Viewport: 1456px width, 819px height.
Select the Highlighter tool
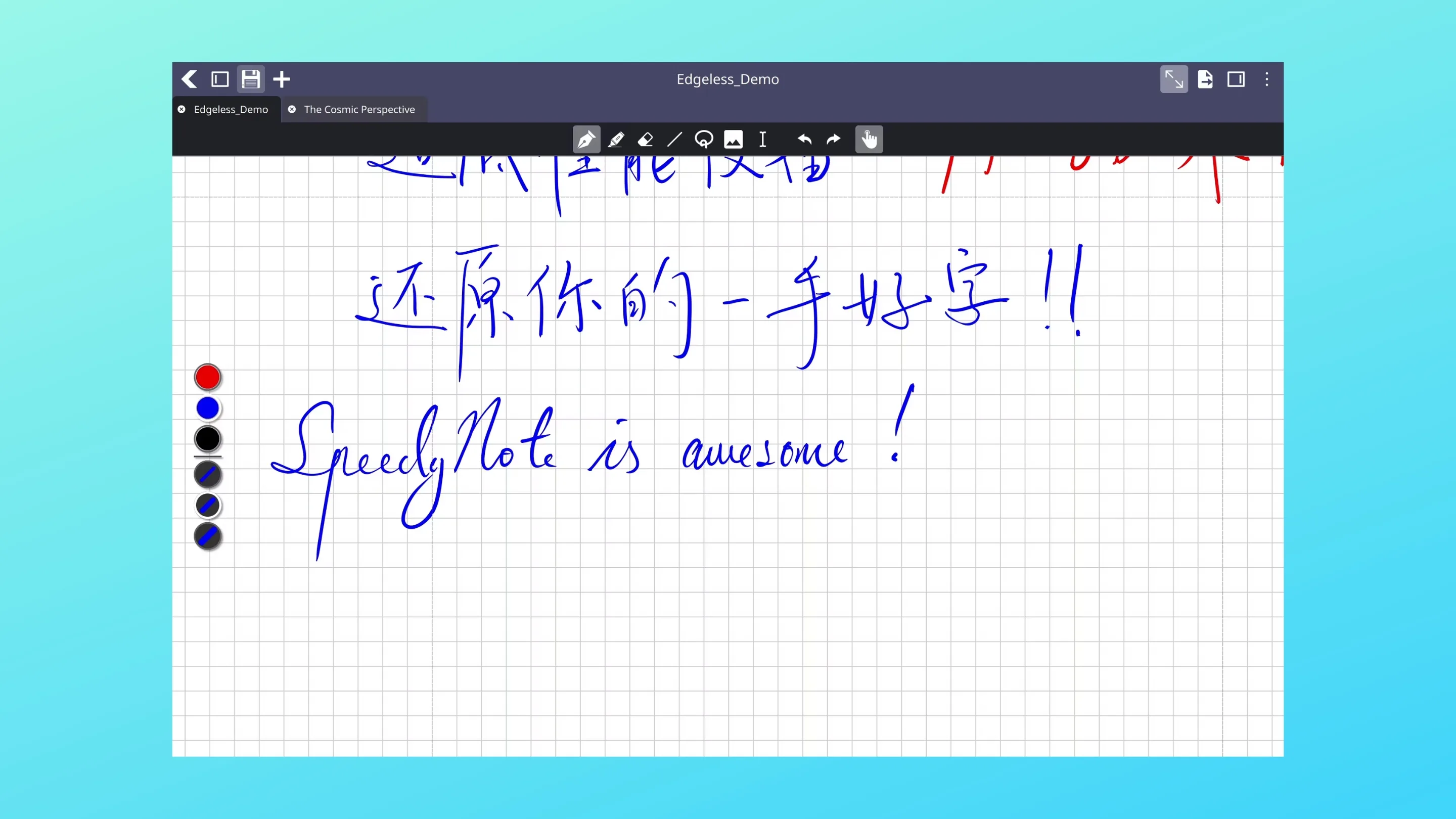616,140
